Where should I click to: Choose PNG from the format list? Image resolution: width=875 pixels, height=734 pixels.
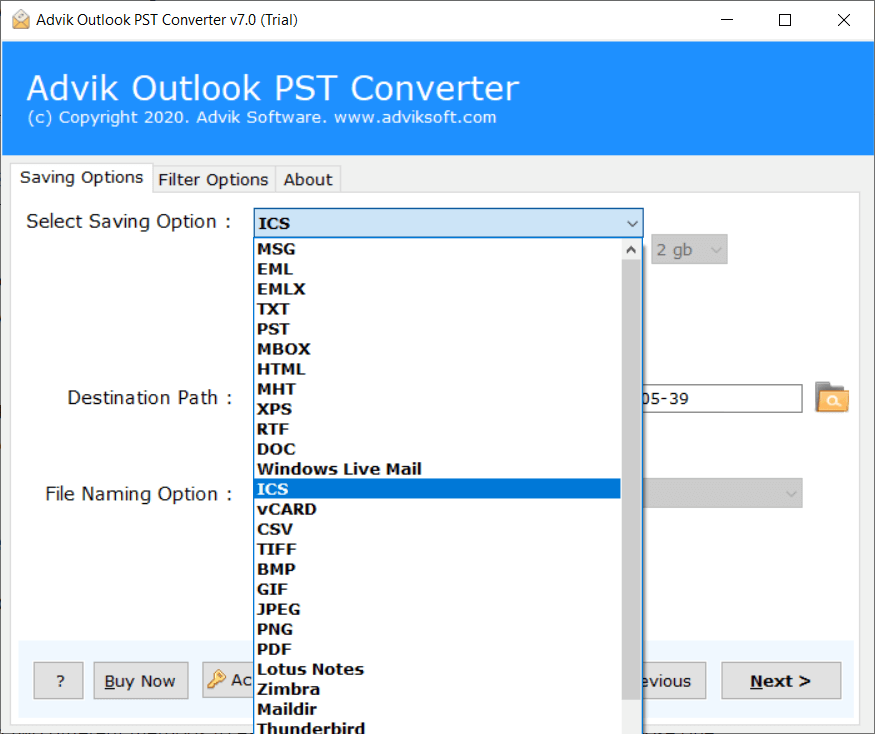438,630
